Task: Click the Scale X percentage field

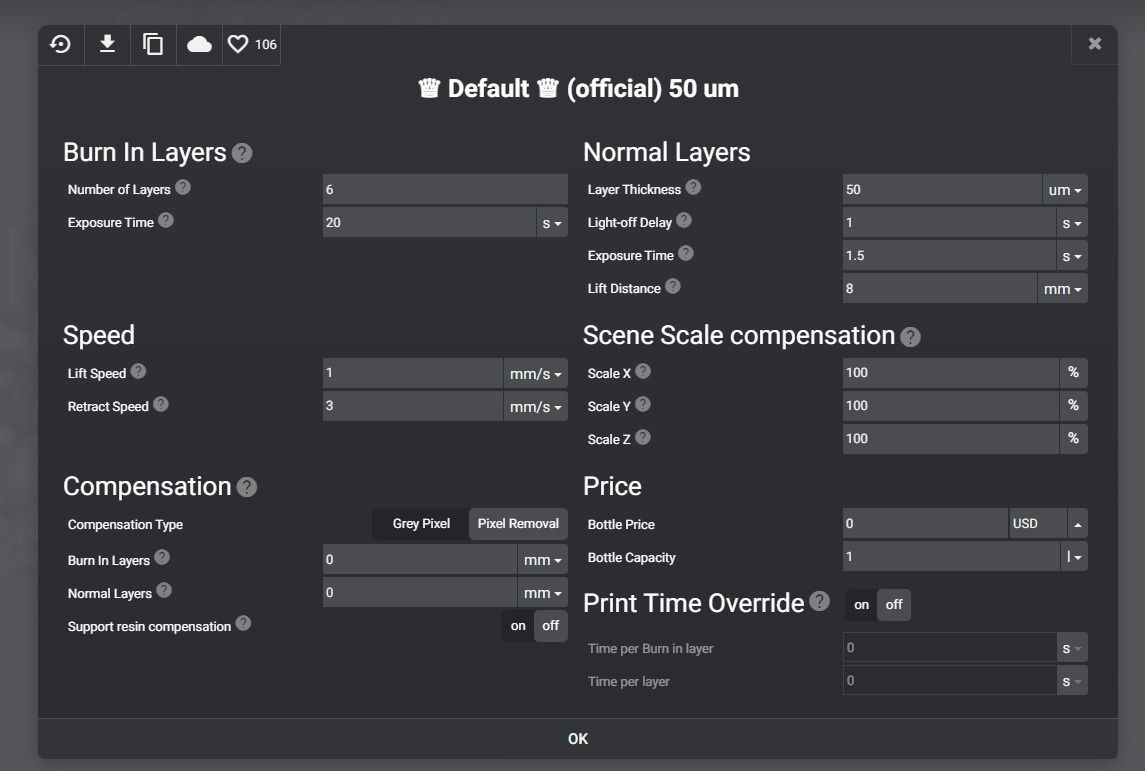Action: click(950, 373)
